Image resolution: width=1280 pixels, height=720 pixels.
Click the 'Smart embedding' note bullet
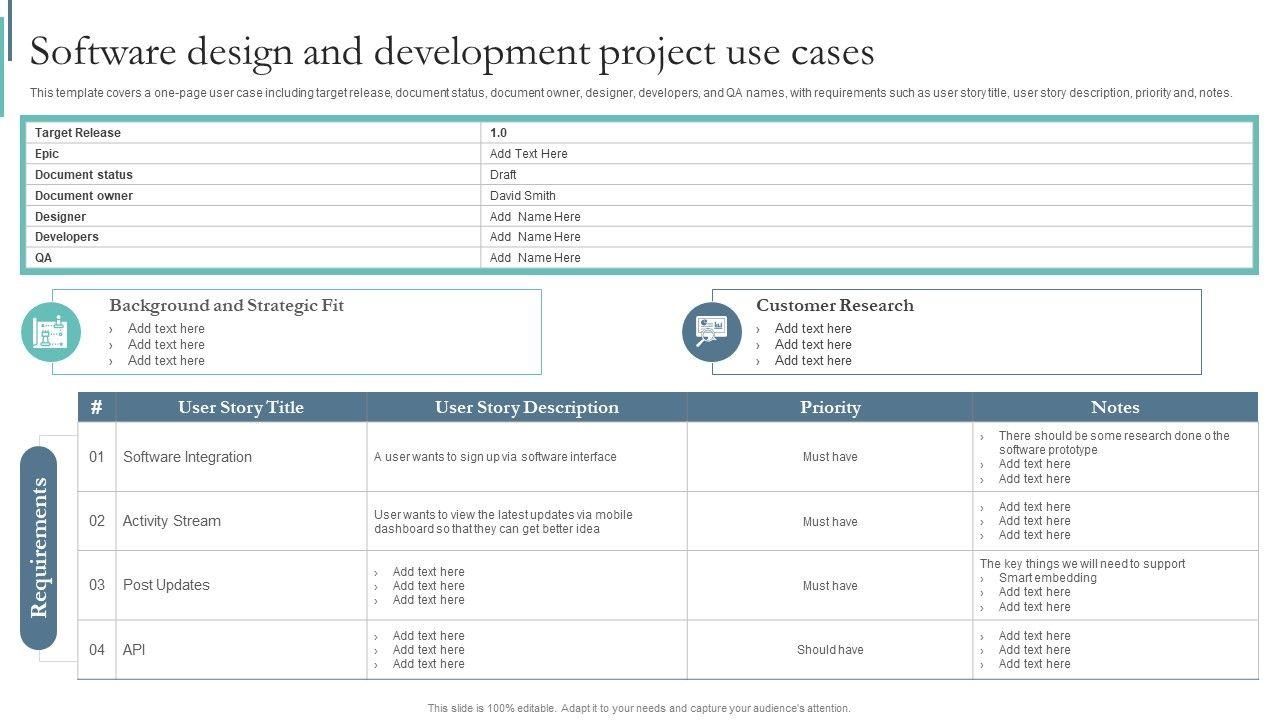(1047, 578)
